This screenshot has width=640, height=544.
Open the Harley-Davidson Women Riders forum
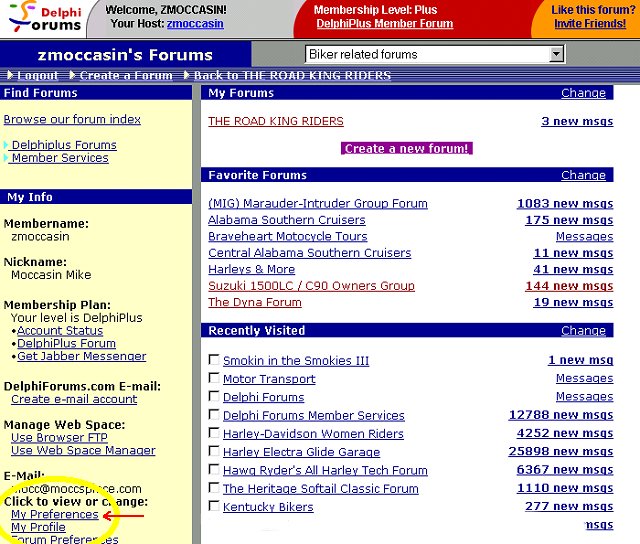(313, 434)
